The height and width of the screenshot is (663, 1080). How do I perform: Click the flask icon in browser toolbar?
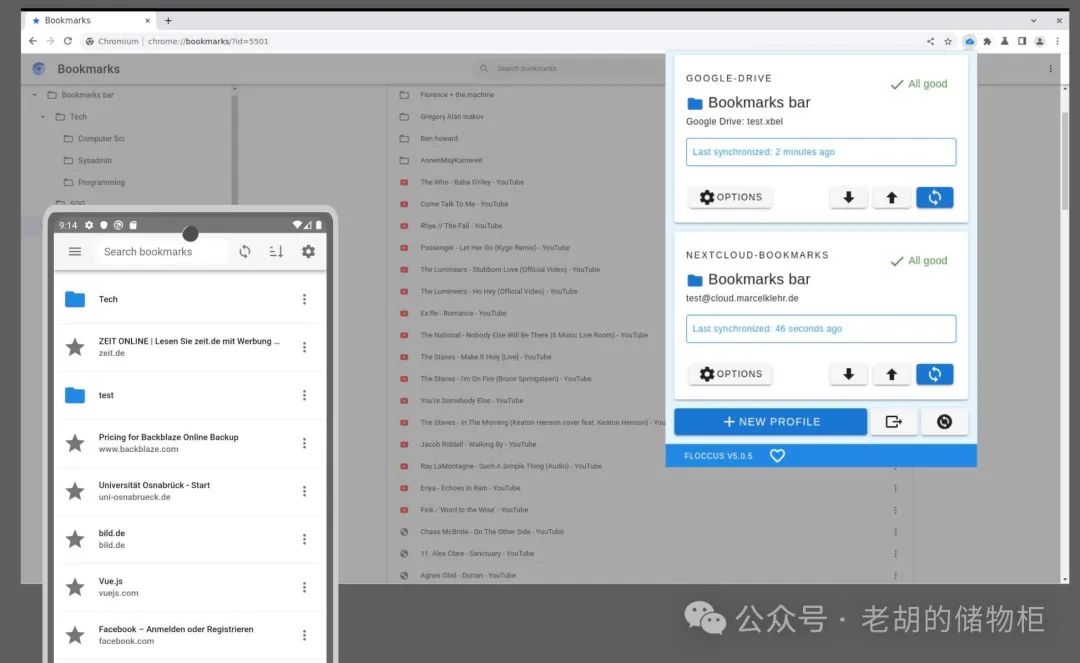click(1004, 41)
